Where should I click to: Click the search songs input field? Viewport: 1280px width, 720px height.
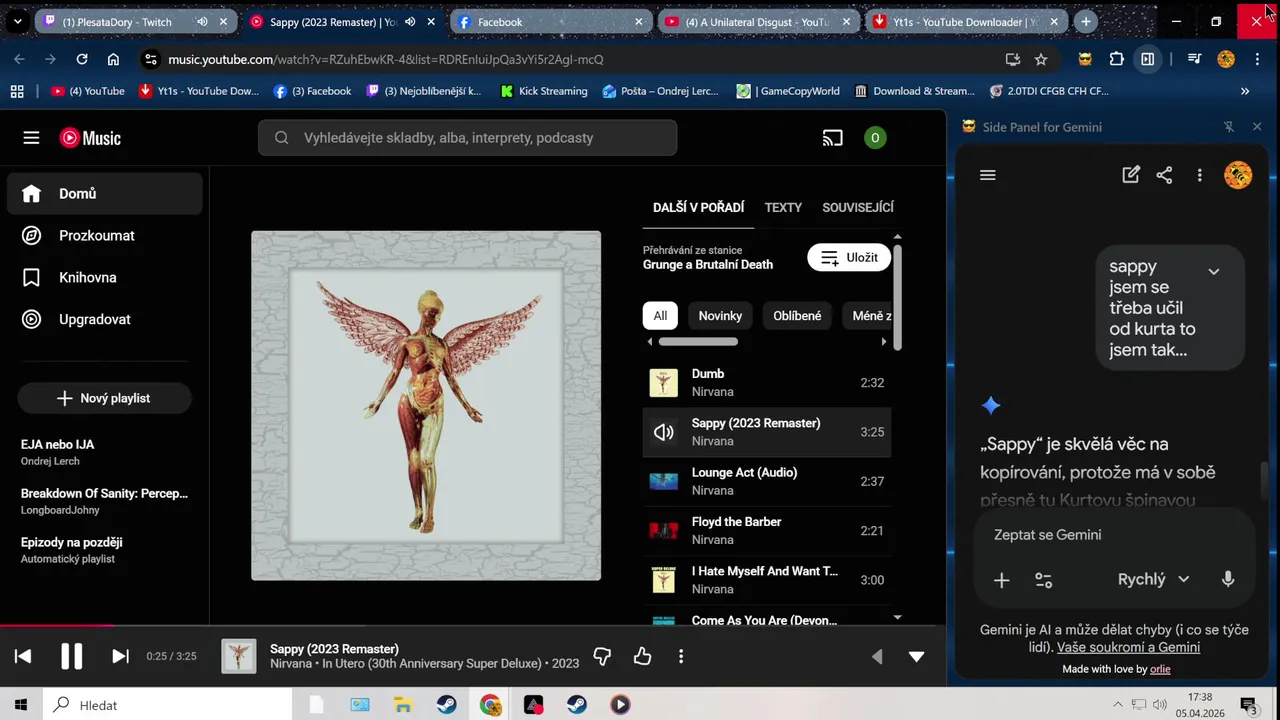467,138
